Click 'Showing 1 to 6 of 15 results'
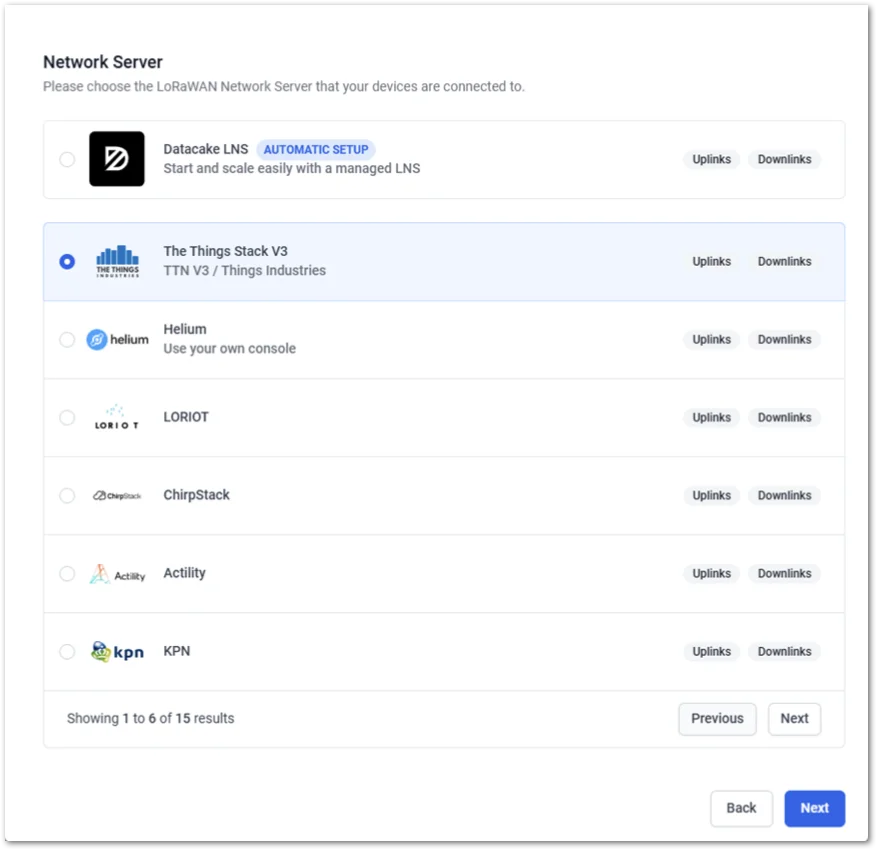Image resolution: width=877 pixels, height=850 pixels. coord(150,719)
